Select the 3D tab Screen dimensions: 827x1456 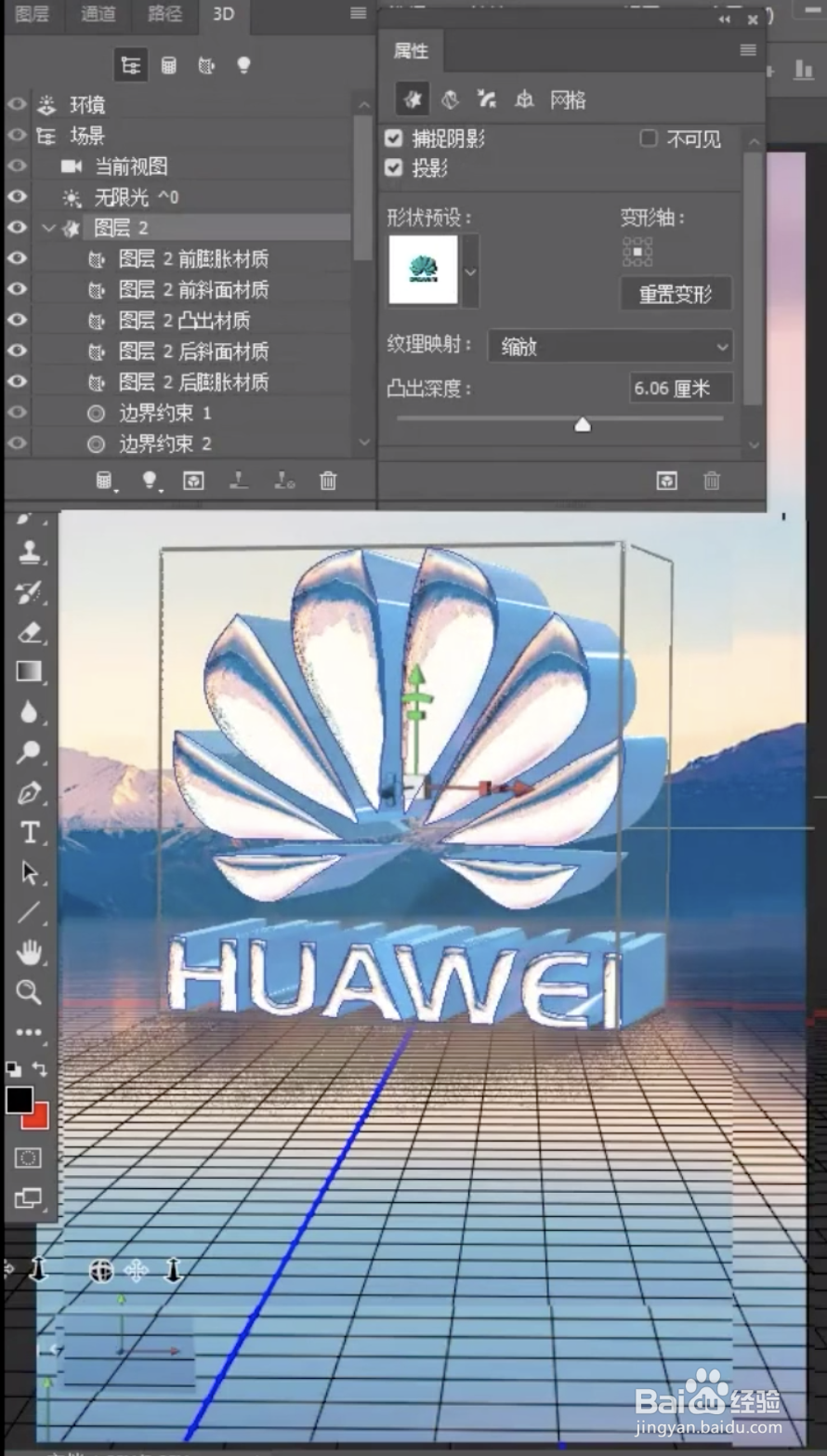[223, 14]
